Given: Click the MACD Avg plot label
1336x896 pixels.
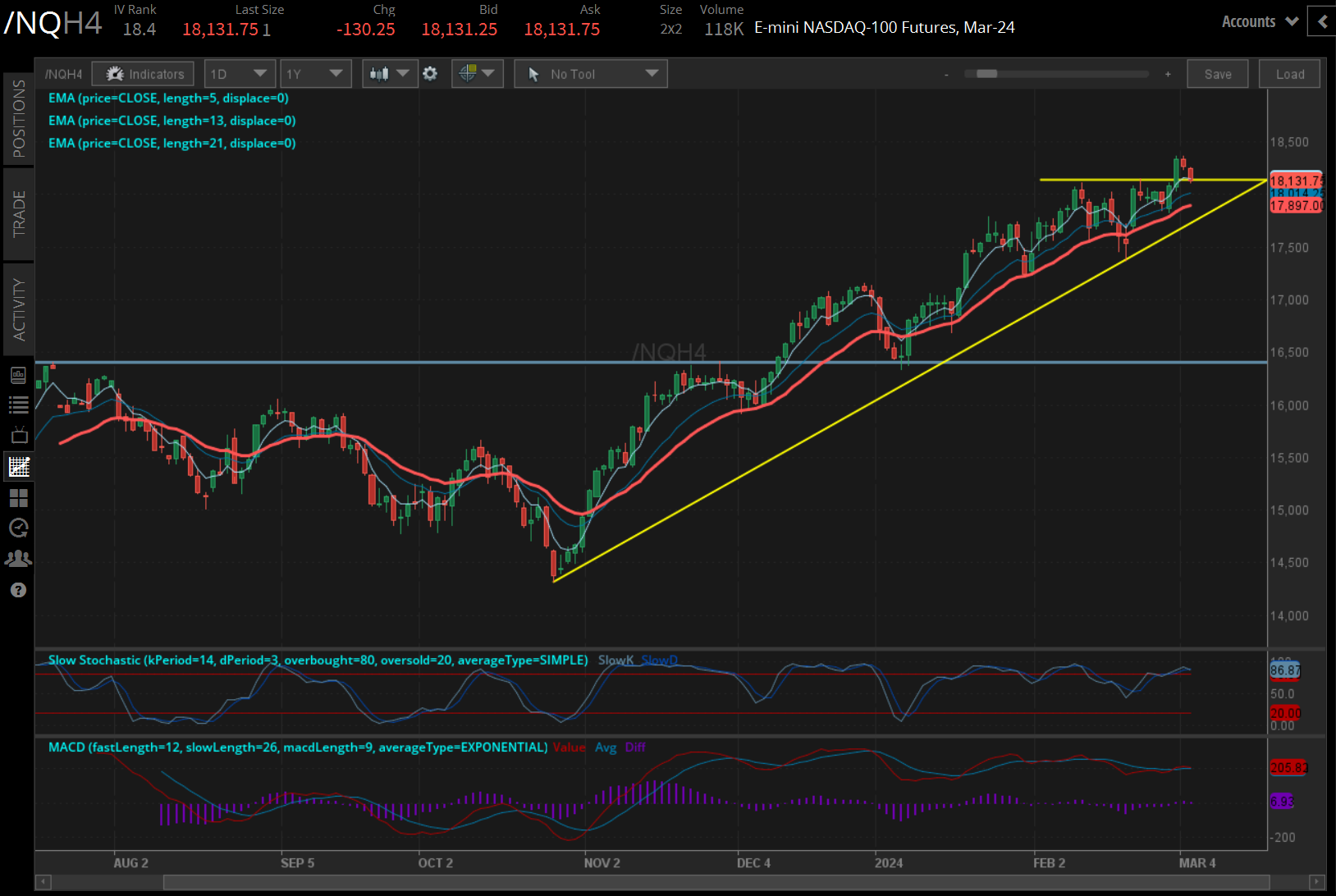Looking at the screenshot, I should point(606,747).
